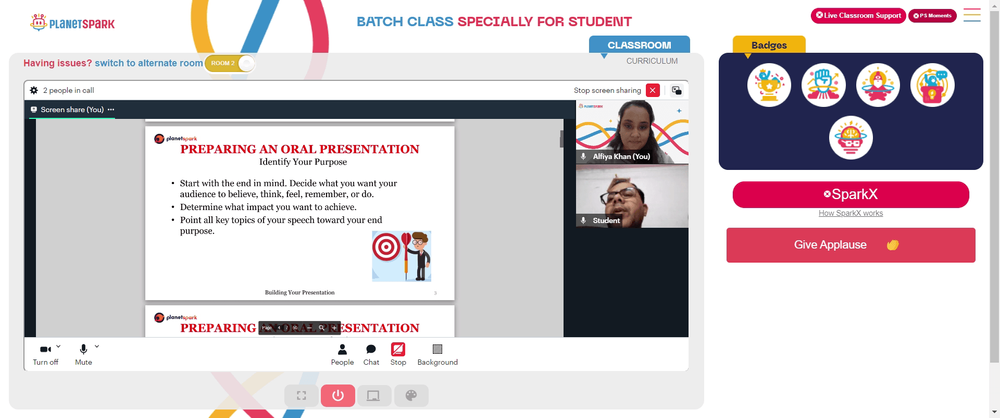Click Student's microphone indicator
The image size is (1000, 418).
tap(583, 220)
